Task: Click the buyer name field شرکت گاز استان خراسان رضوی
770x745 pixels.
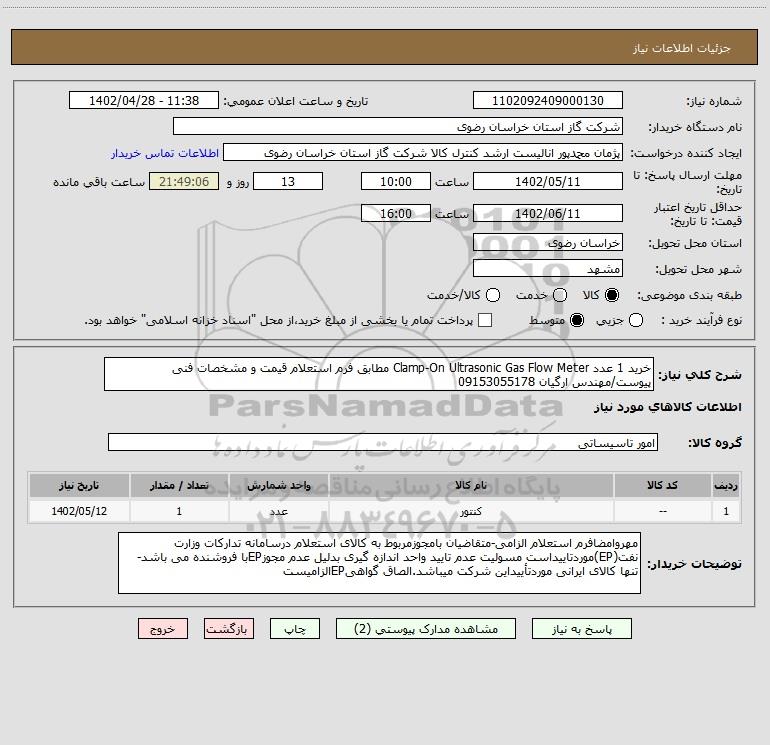Action: tap(398, 127)
